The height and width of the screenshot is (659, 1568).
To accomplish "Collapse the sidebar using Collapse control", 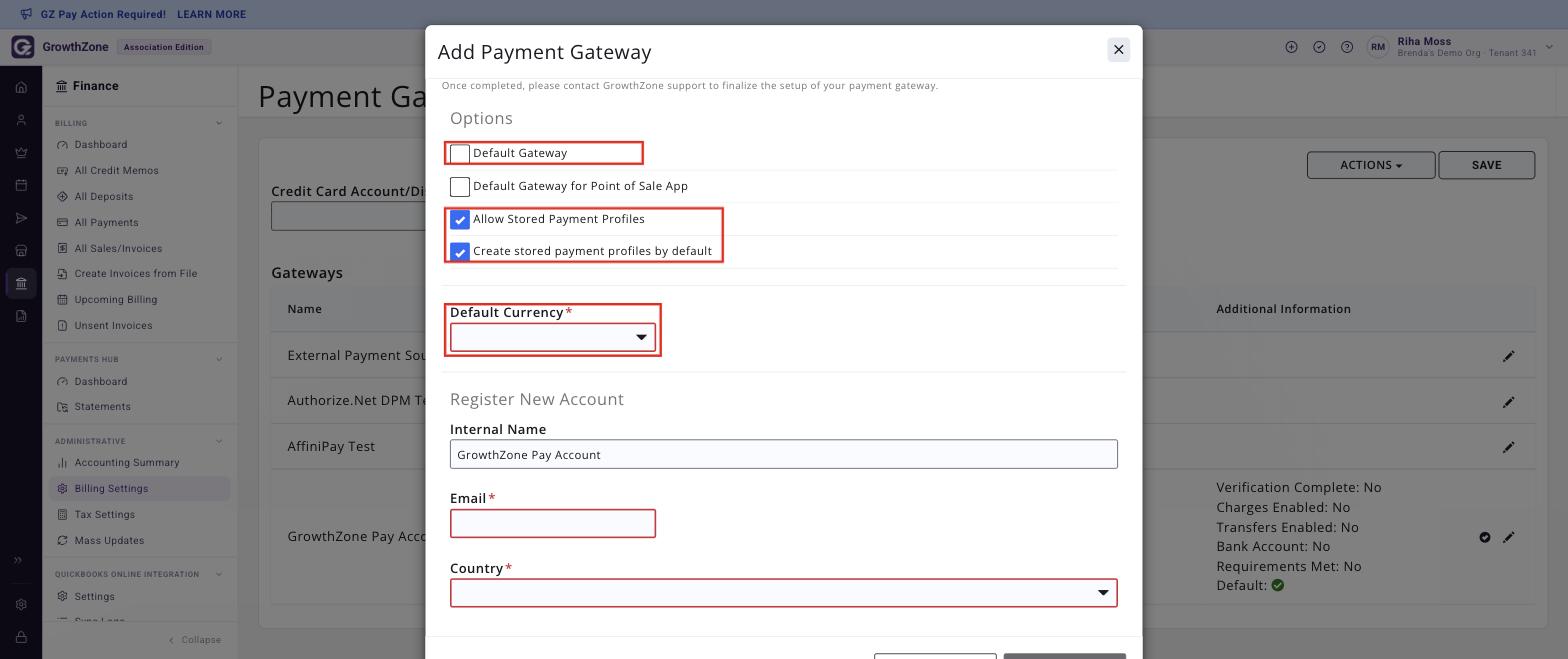I will coord(194,640).
